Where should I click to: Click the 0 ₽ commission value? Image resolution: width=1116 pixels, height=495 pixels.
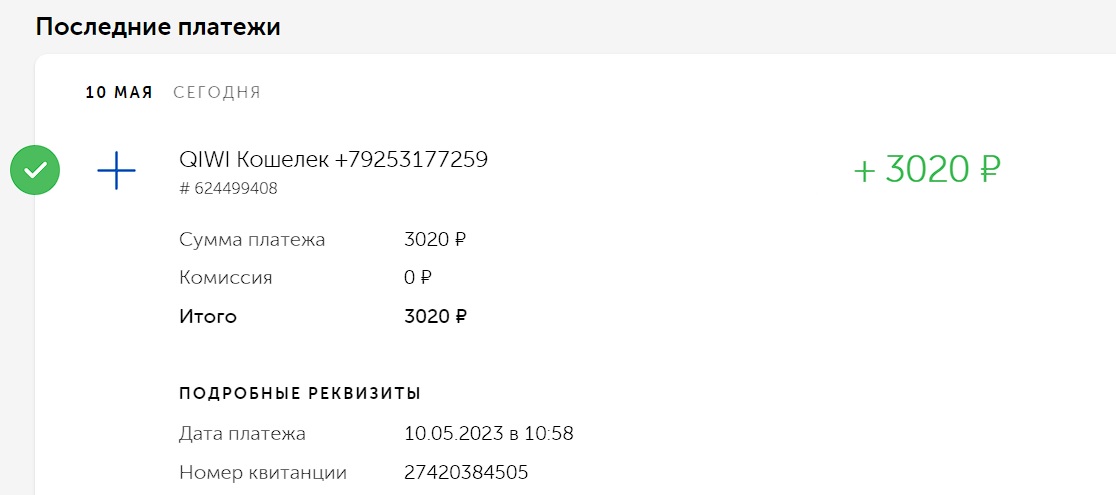[418, 278]
